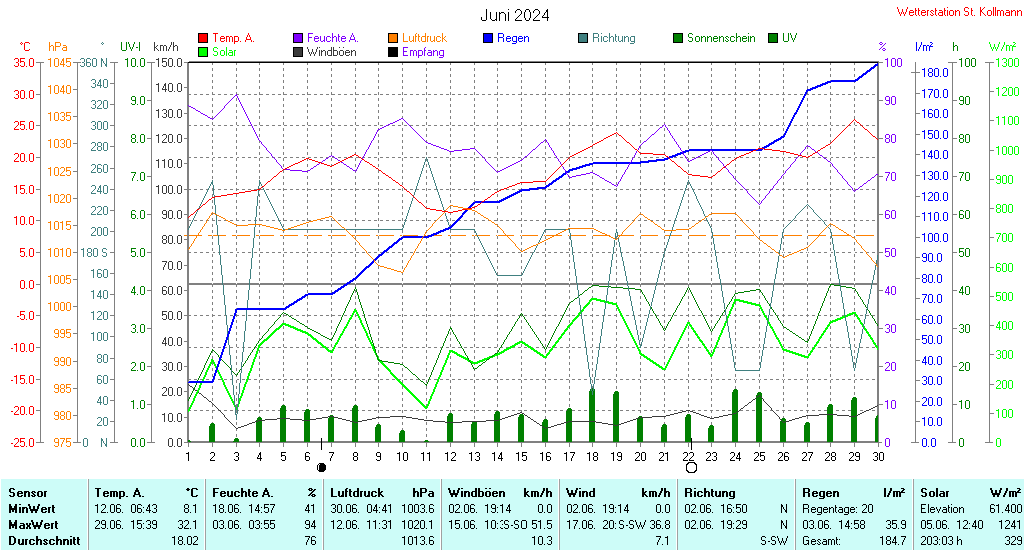Click the purple Feuchte A. legend swatch
Screen dimensions: 1024x550
(298, 39)
